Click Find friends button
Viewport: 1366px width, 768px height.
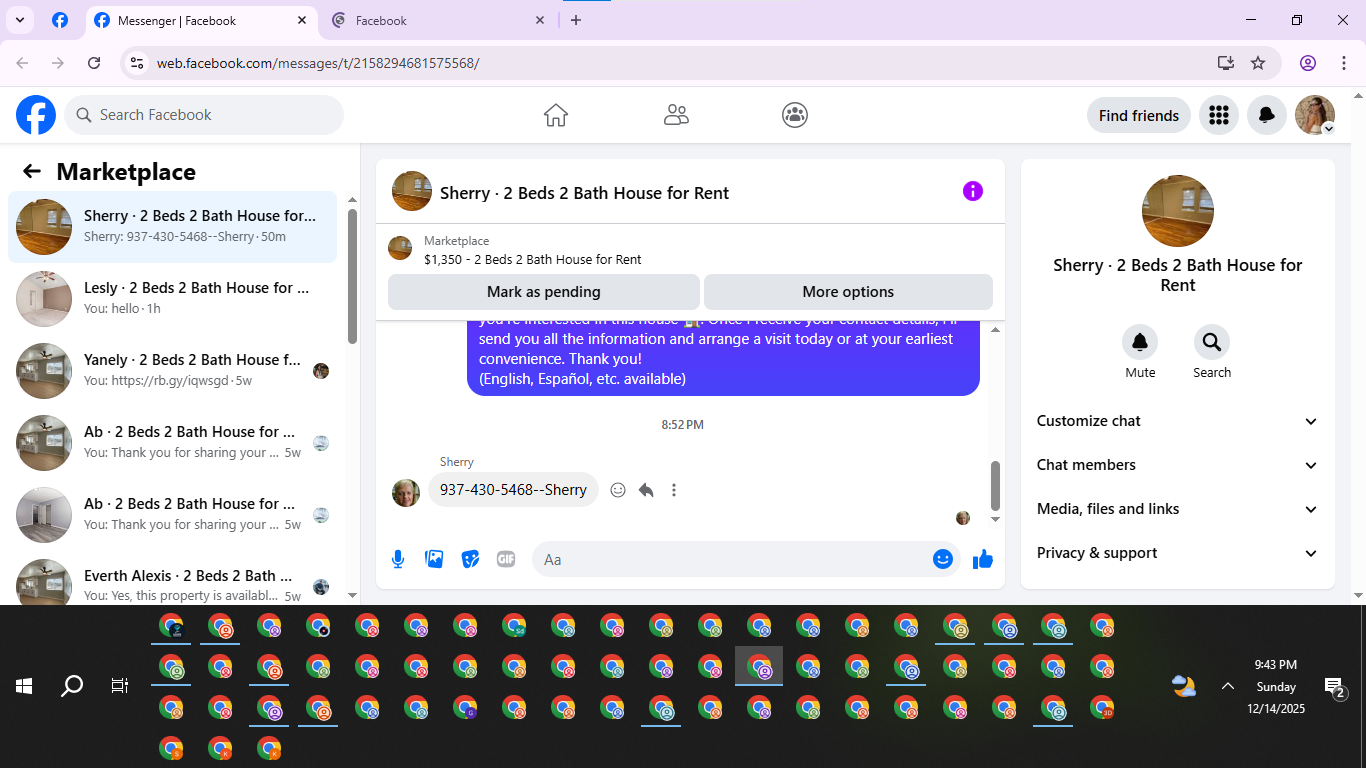click(x=1139, y=115)
